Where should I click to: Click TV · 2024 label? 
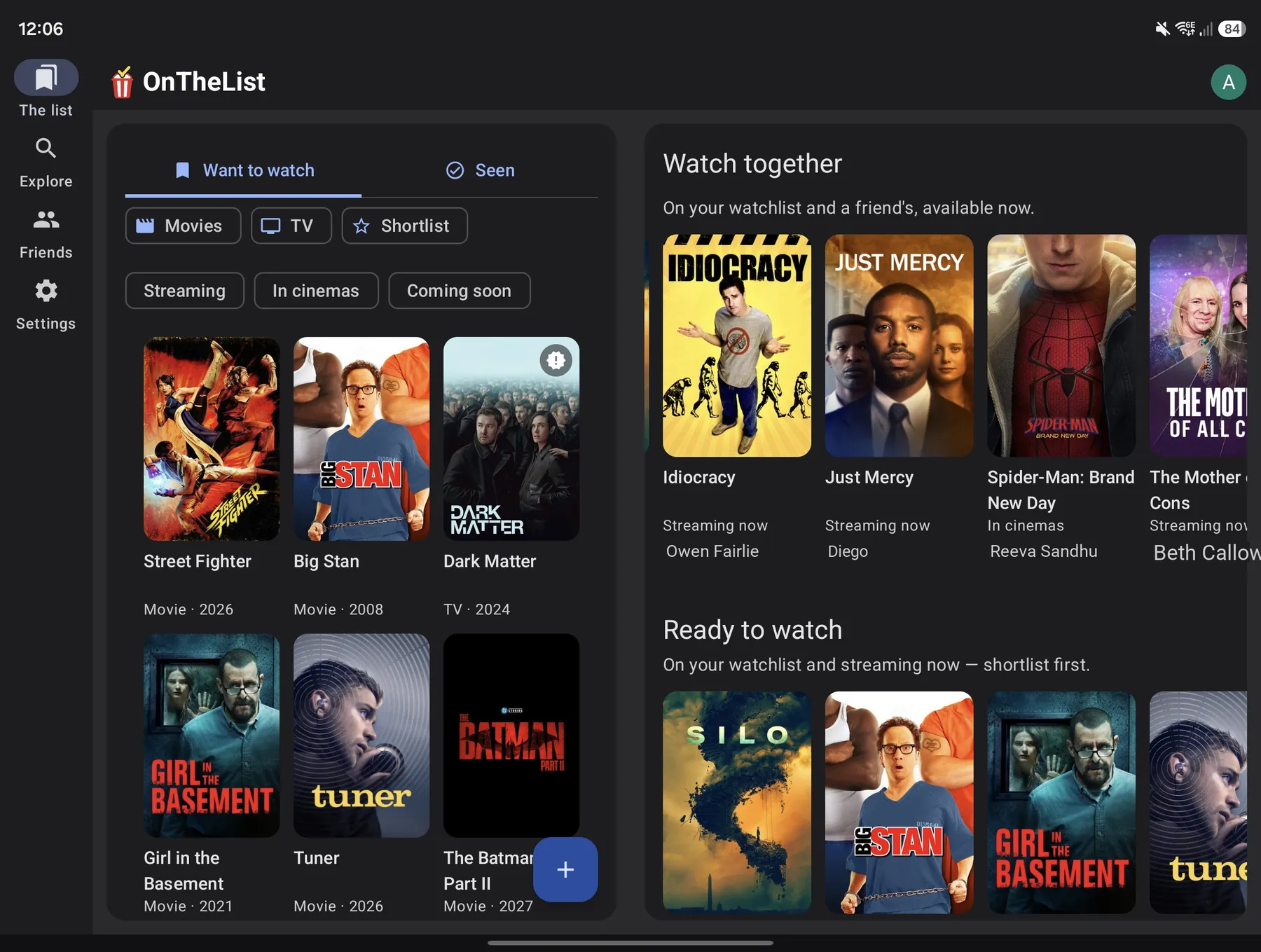pos(476,609)
